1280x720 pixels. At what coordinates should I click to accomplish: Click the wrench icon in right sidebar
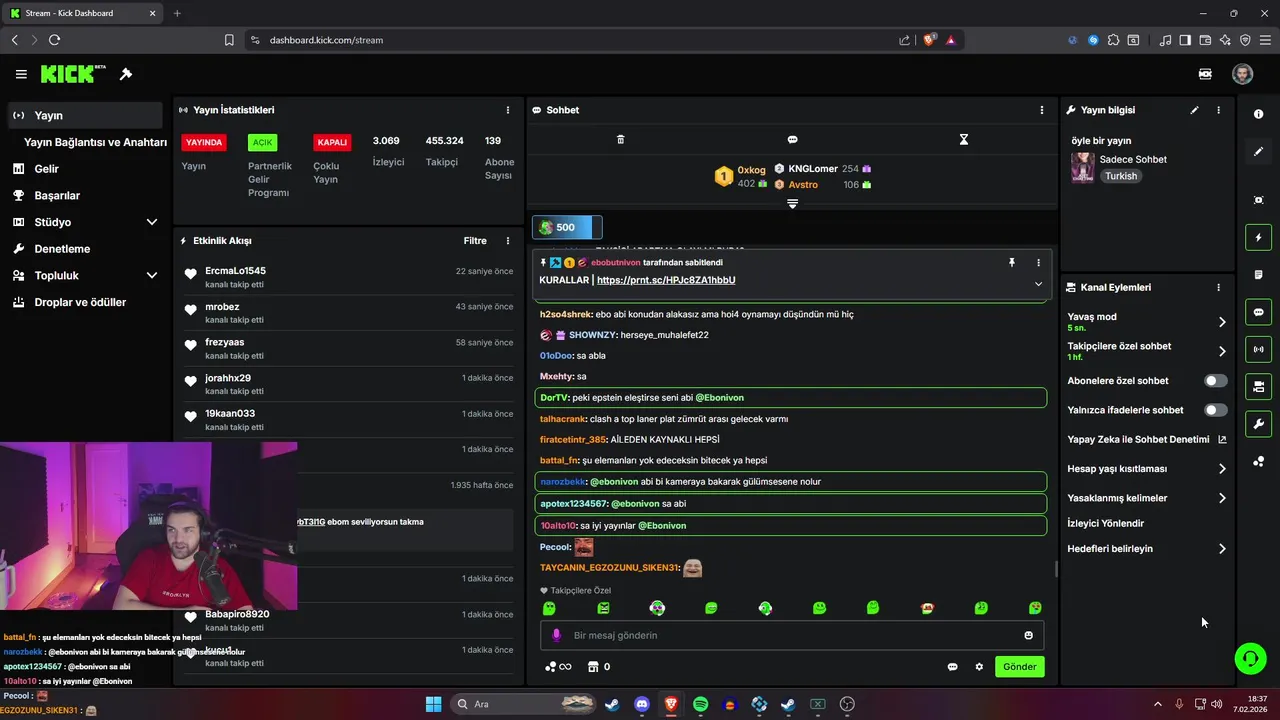(1258, 423)
